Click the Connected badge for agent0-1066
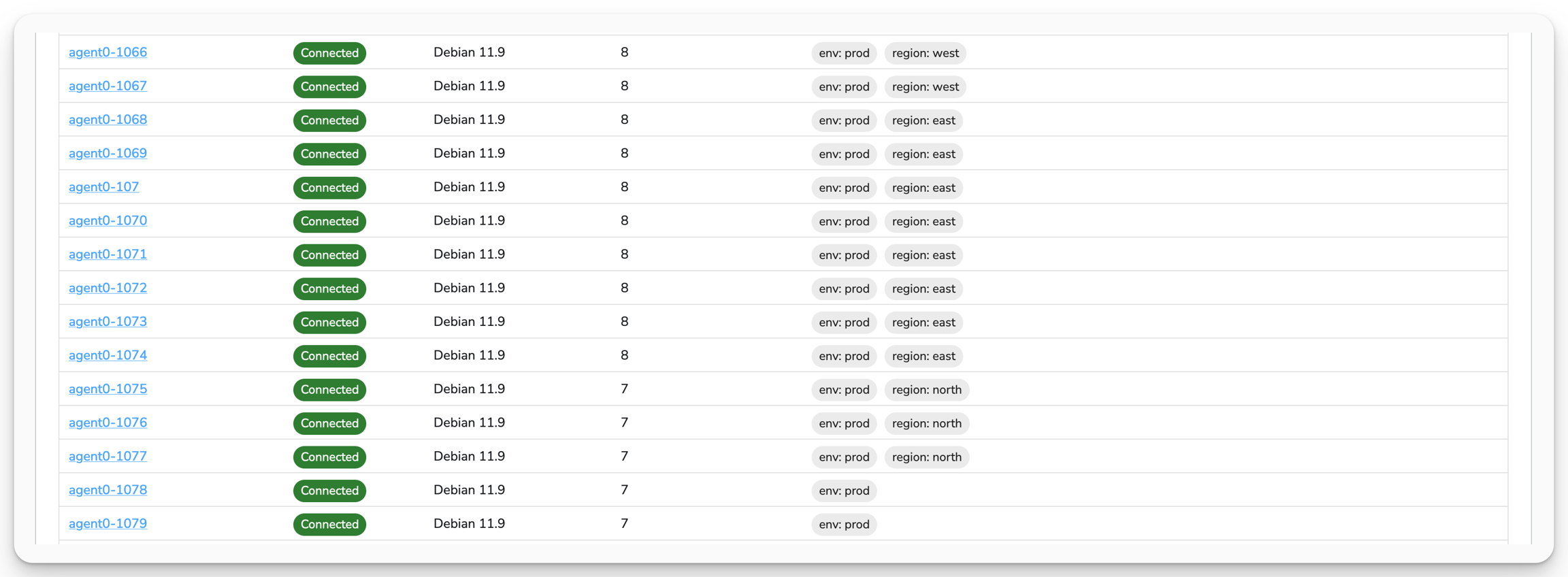The width and height of the screenshot is (1568, 577). tap(329, 53)
